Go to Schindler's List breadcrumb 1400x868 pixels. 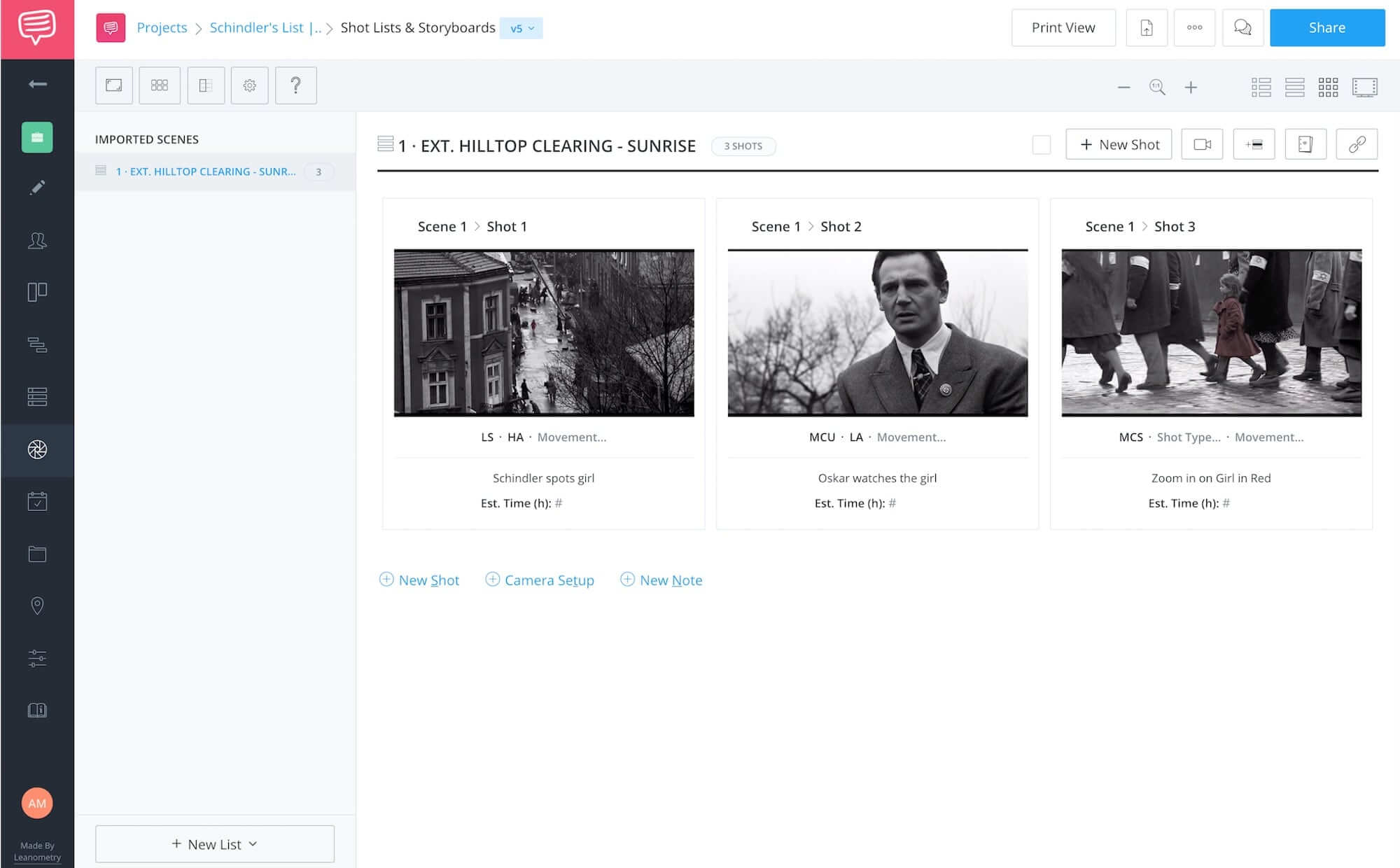(265, 28)
